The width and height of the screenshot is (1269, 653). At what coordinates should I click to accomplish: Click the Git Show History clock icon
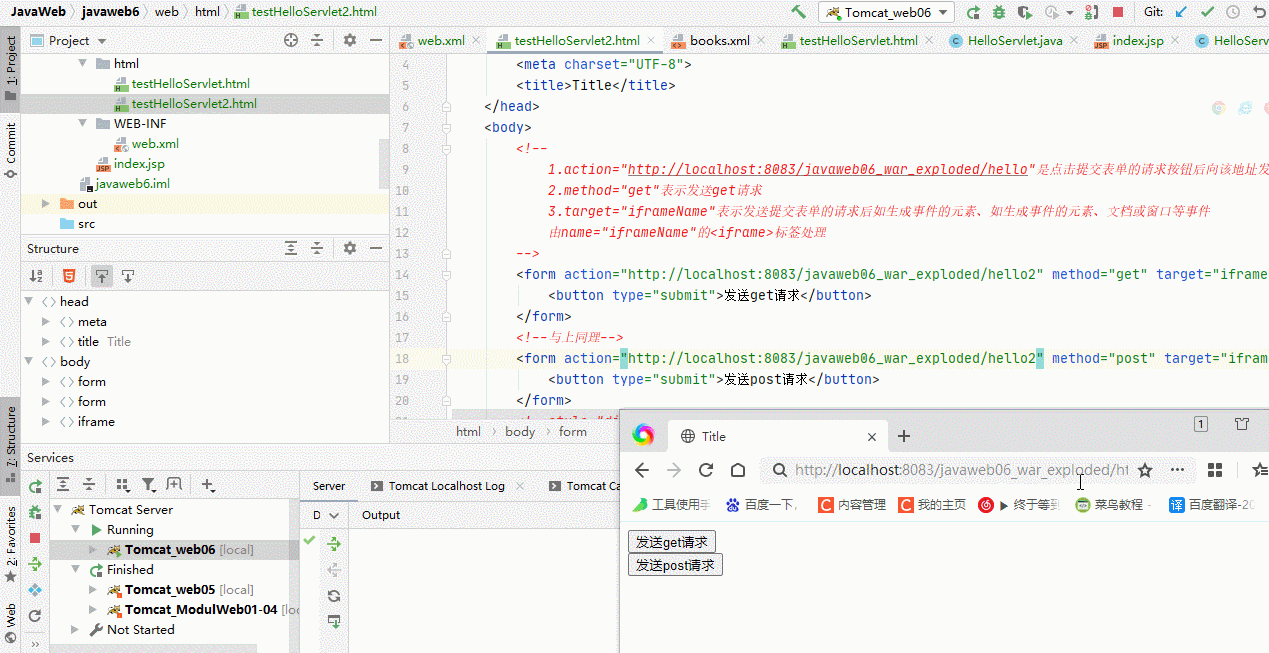[1232, 12]
